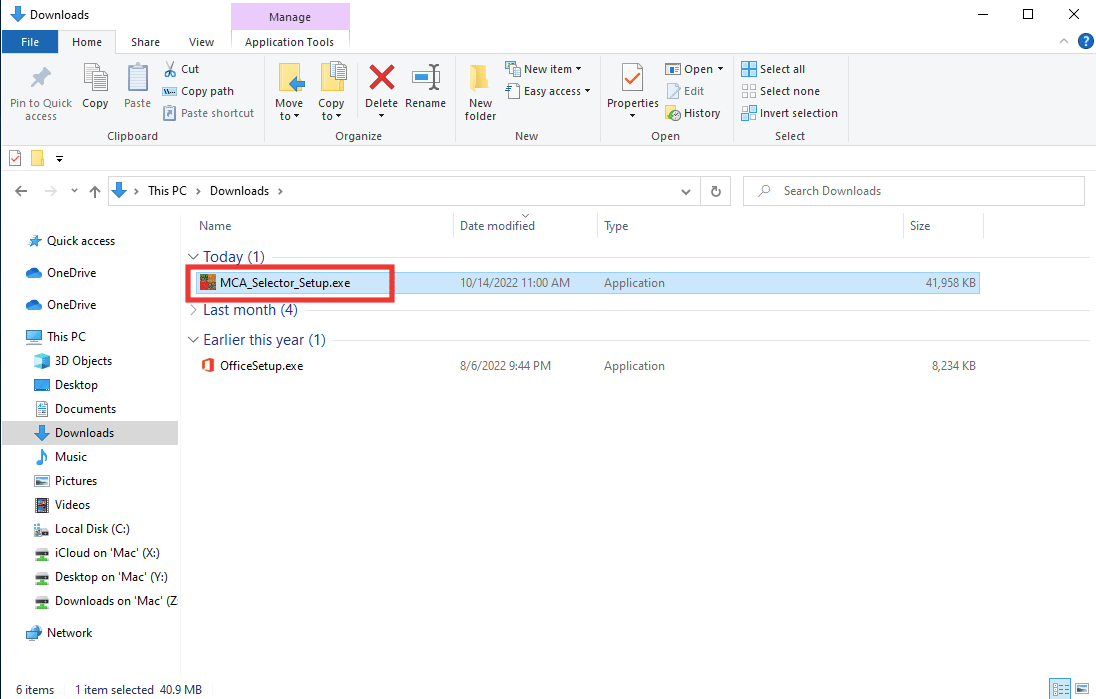Viewport: 1096px width, 699px height.
Task: Click the Edit button in Open group
Action: [685, 91]
